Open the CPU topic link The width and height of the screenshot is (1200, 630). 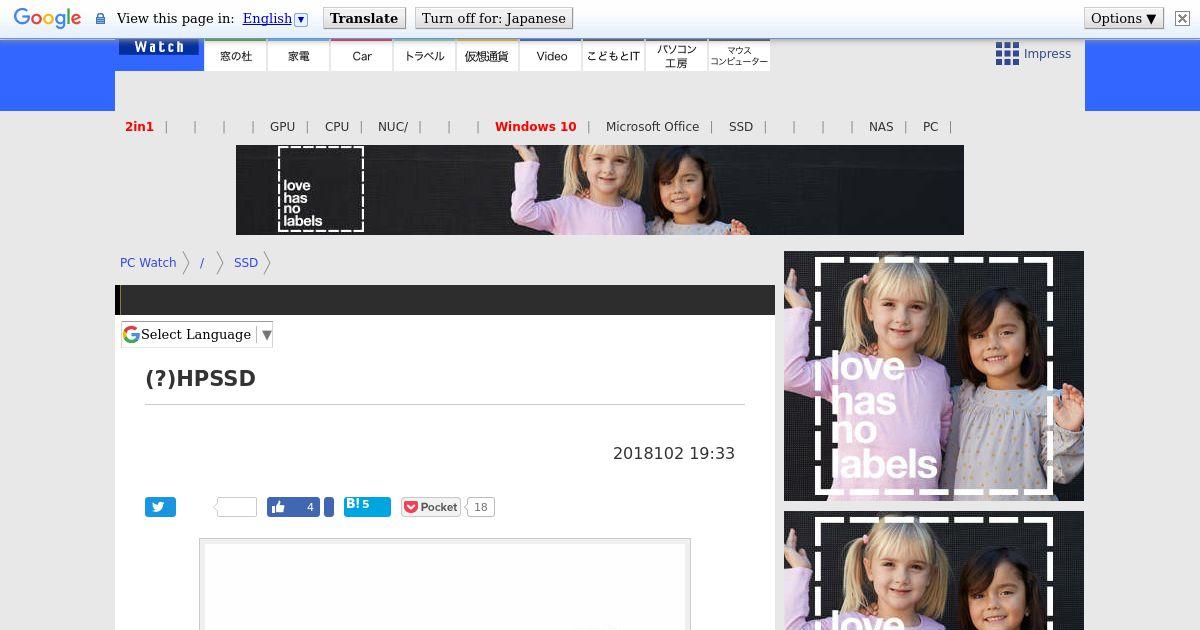337,127
